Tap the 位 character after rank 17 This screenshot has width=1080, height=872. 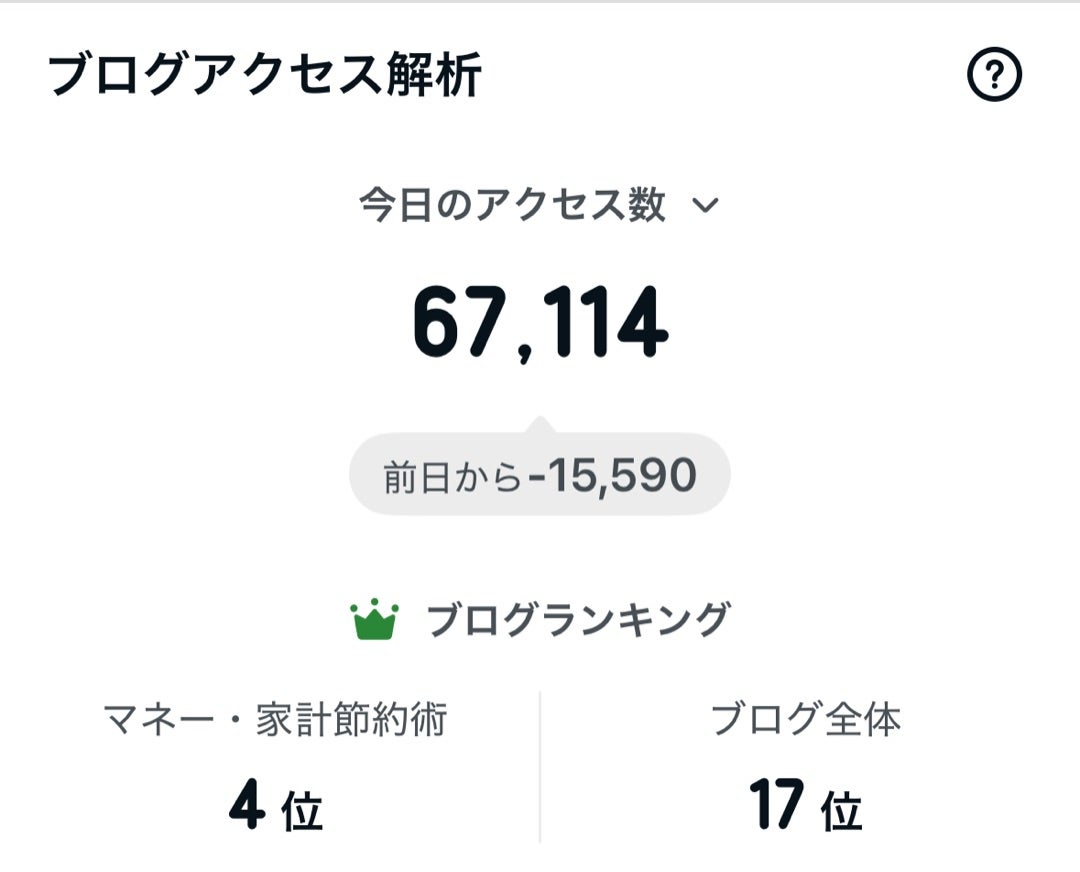coord(841,811)
